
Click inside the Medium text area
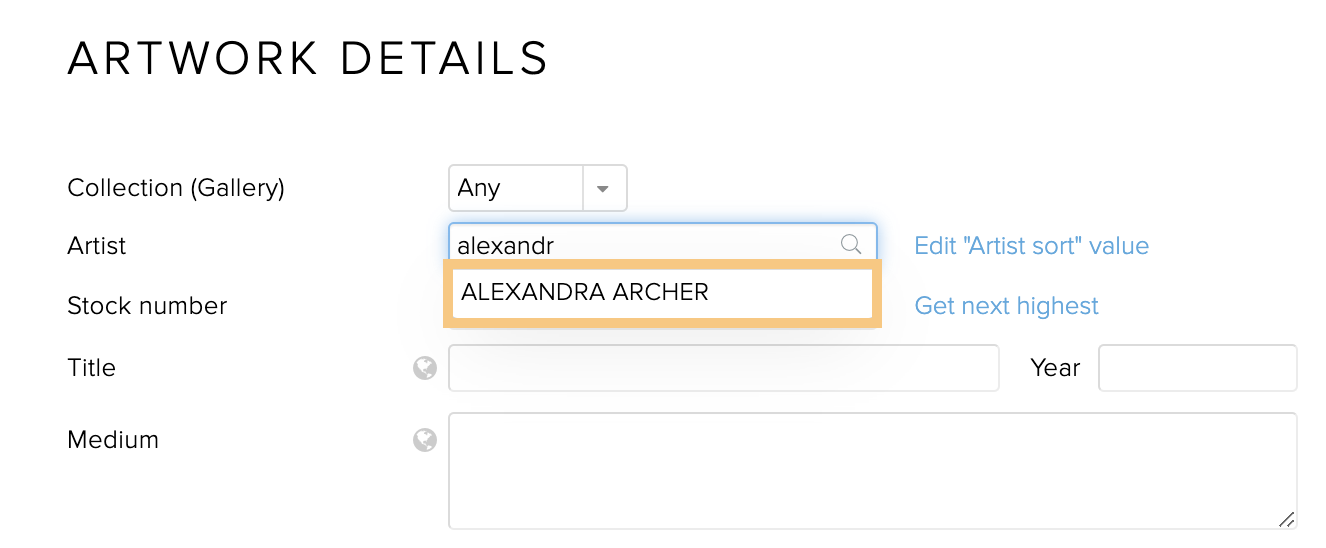point(873,471)
